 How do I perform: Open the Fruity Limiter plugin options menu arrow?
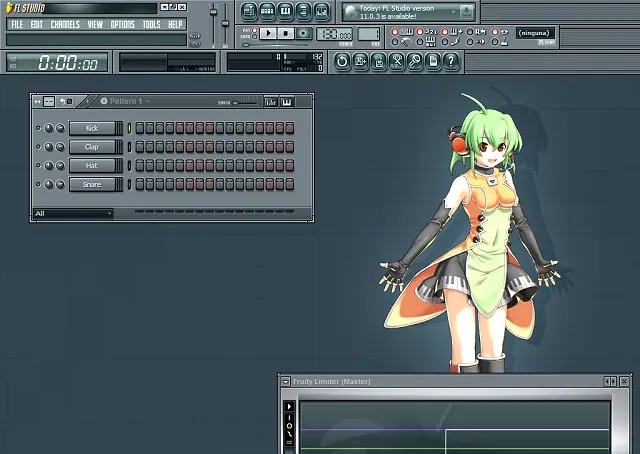(285, 382)
